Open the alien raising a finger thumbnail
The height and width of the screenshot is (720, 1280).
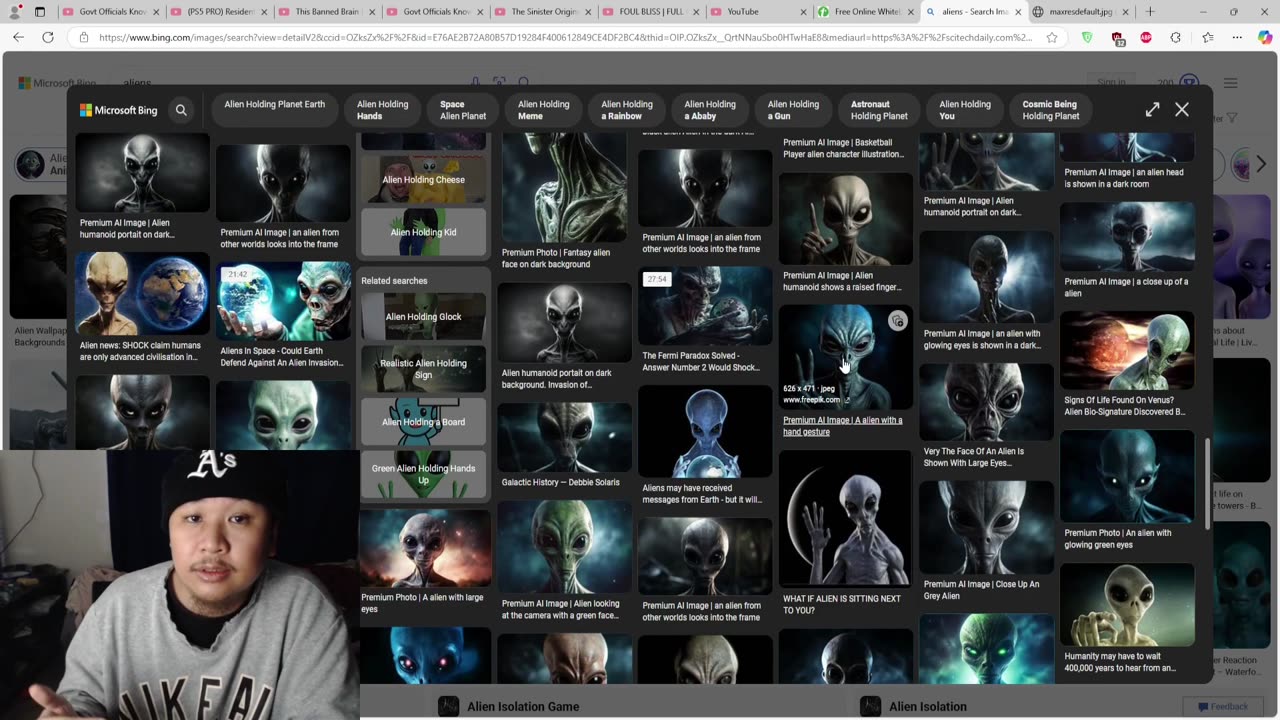(846, 218)
